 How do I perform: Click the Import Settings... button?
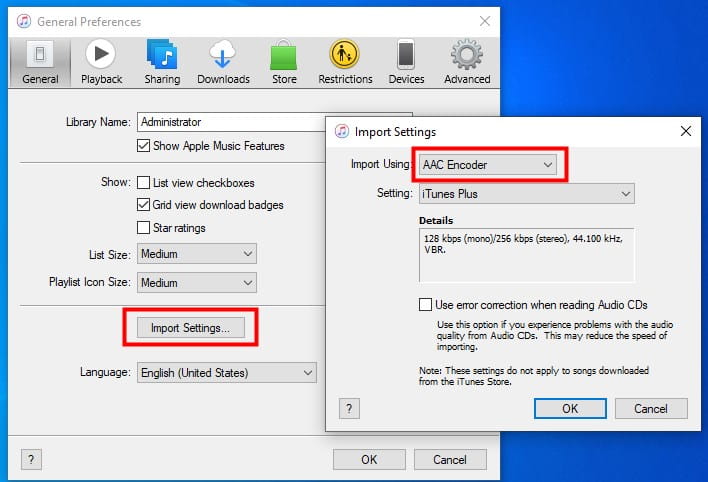tap(191, 328)
